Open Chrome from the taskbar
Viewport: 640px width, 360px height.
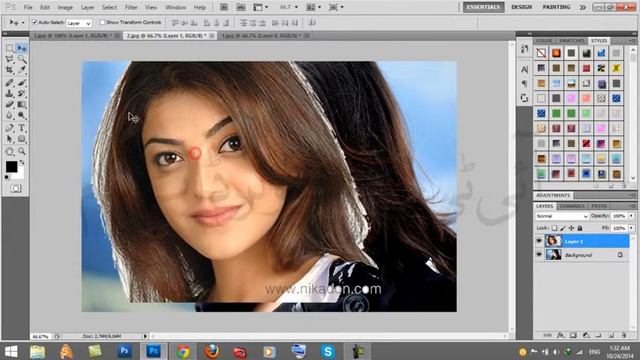coord(183,351)
